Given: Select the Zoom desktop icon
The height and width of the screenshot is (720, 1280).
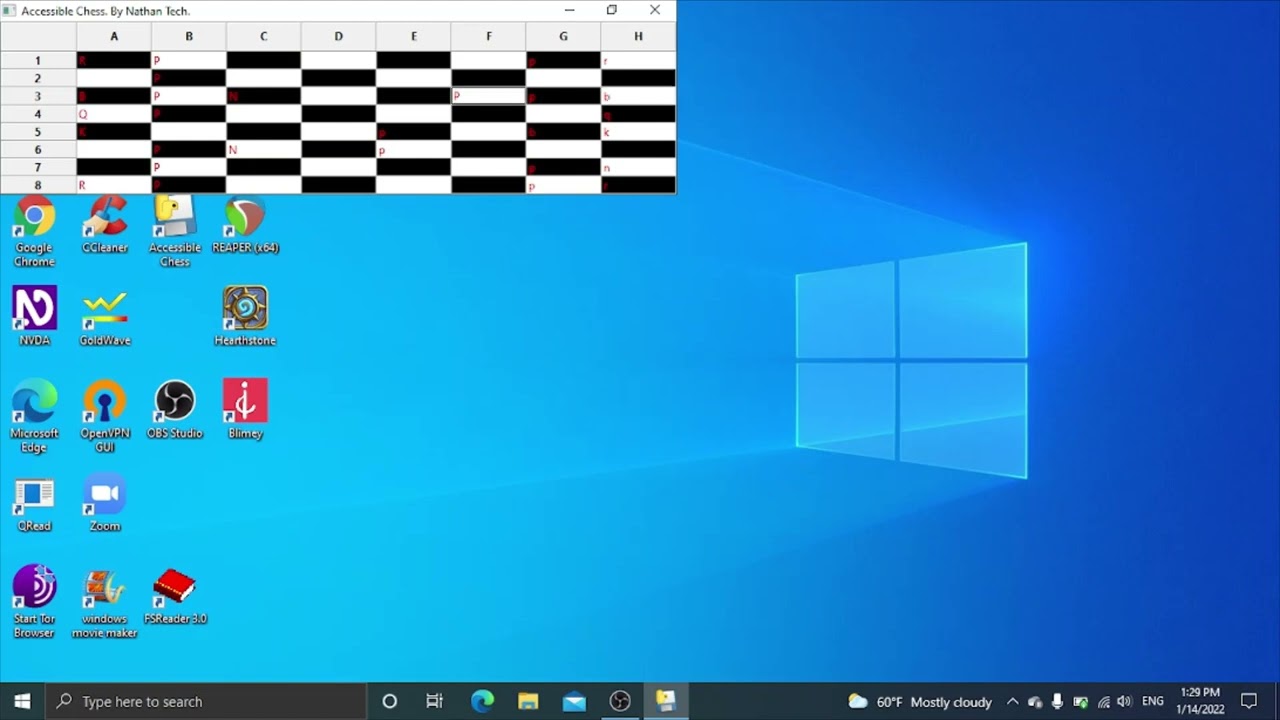Looking at the screenshot, I should (x=105, y=503).
